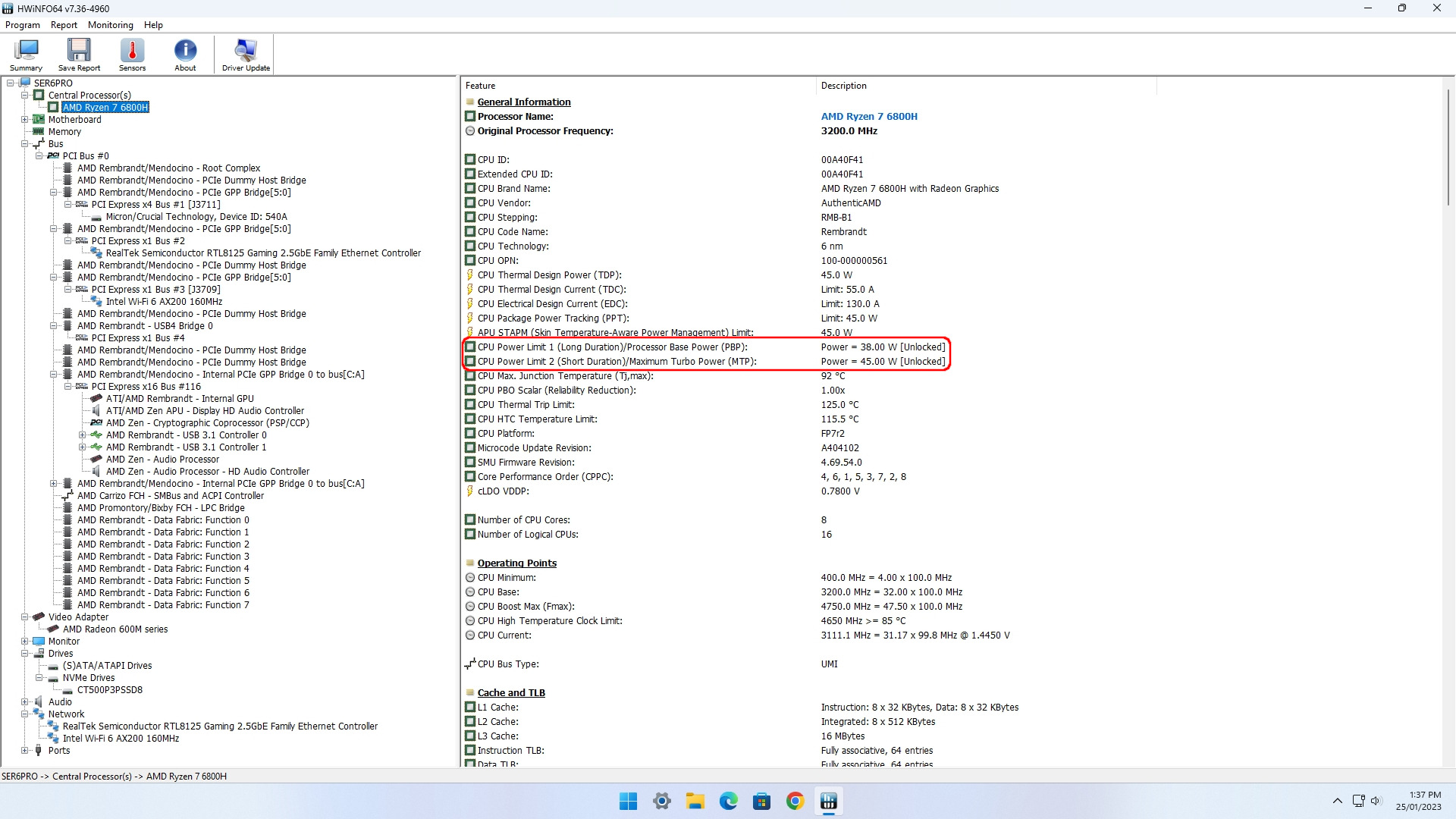Launch Microsoft Edge from taskbar
1456x819 pixels.
[729, 802]
